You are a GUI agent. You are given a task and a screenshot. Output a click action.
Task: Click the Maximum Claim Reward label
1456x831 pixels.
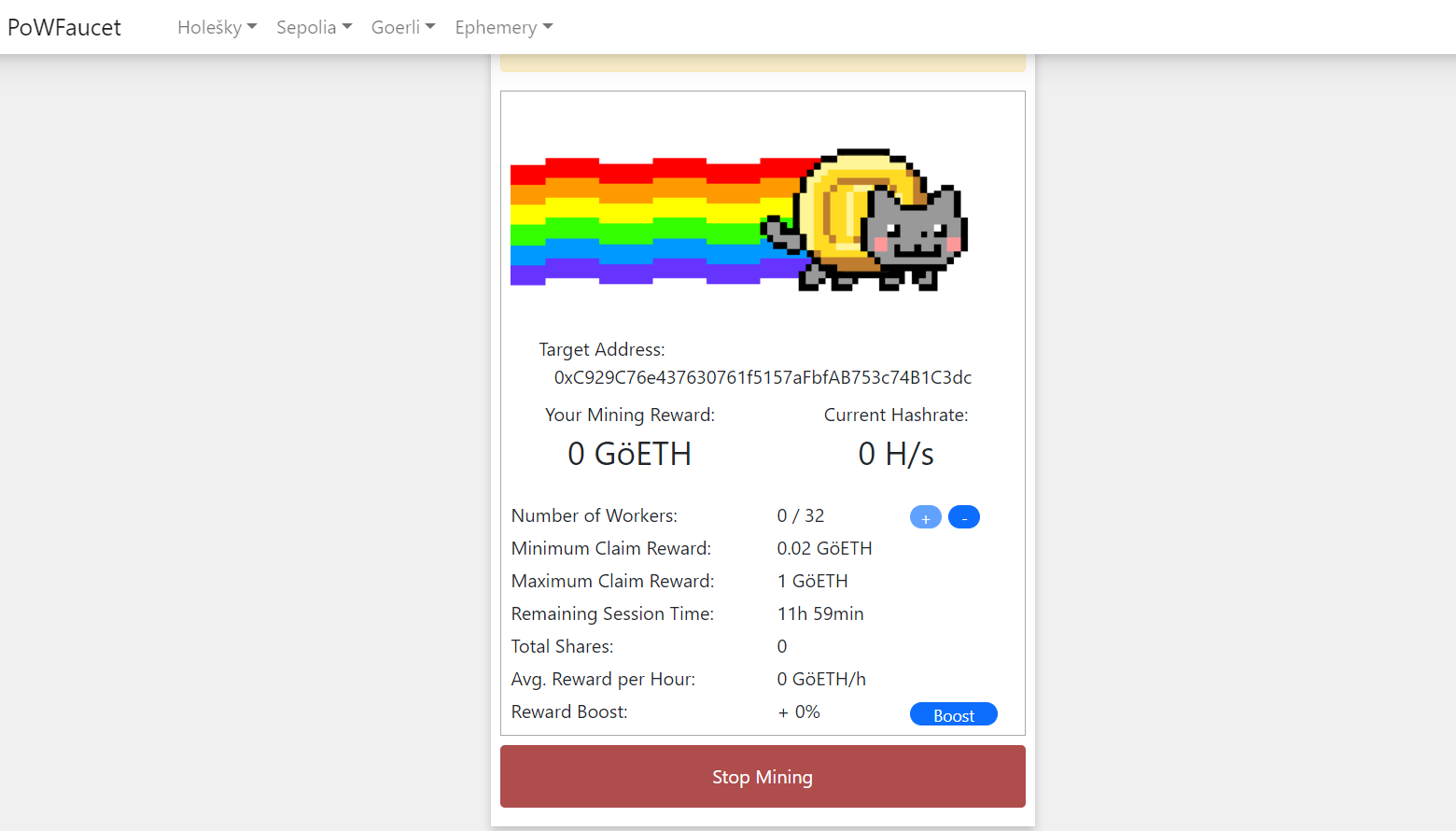[613, 581]
